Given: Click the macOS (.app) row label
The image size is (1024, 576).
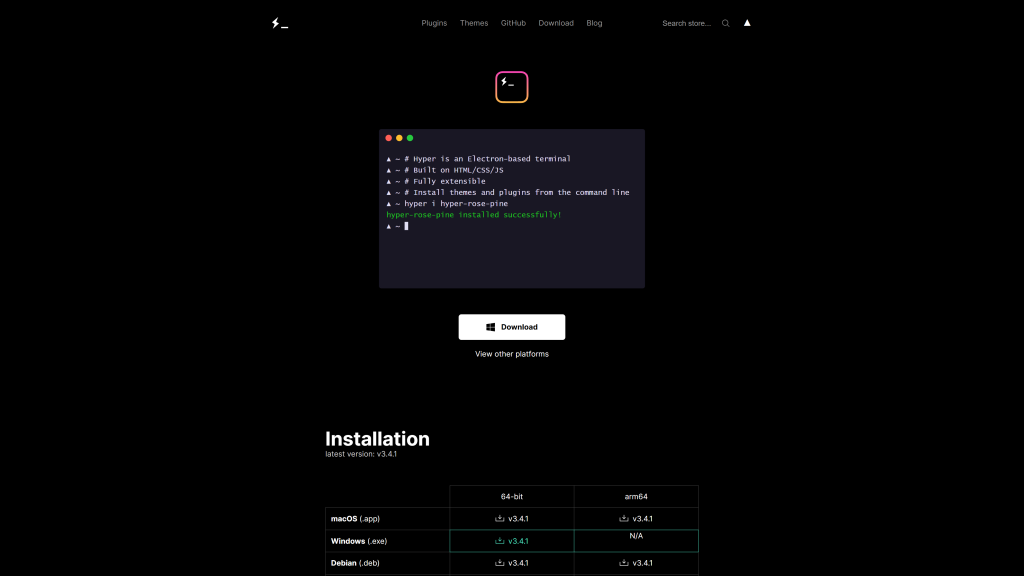Looking at the screenshot, I should 355,519.
